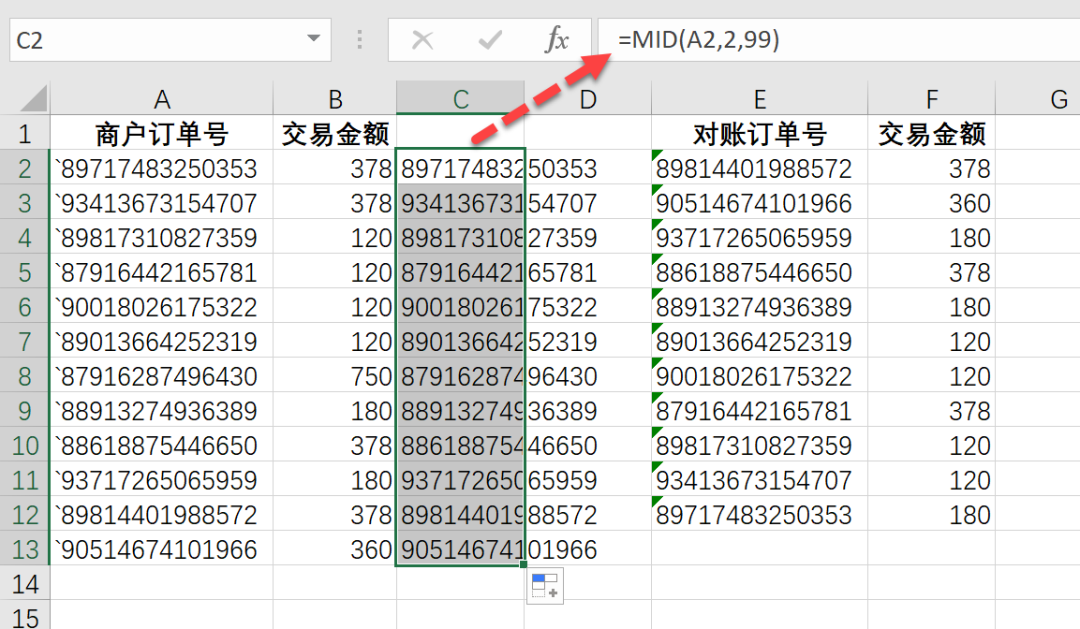Click the fill handle on cell C13

coord(524,563)
